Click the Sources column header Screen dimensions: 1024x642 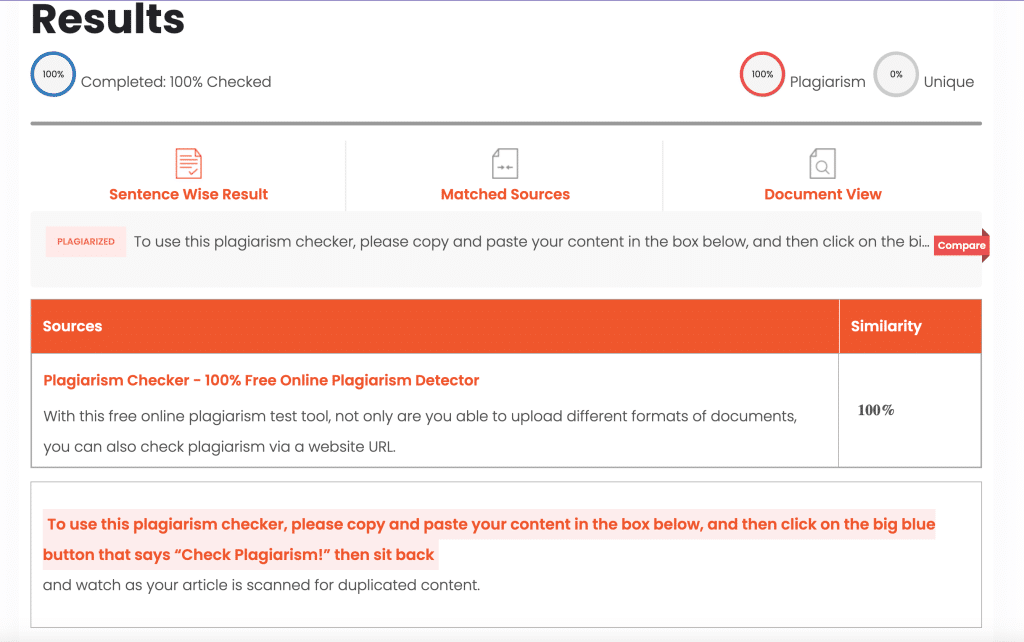click(x=70, y=326)
